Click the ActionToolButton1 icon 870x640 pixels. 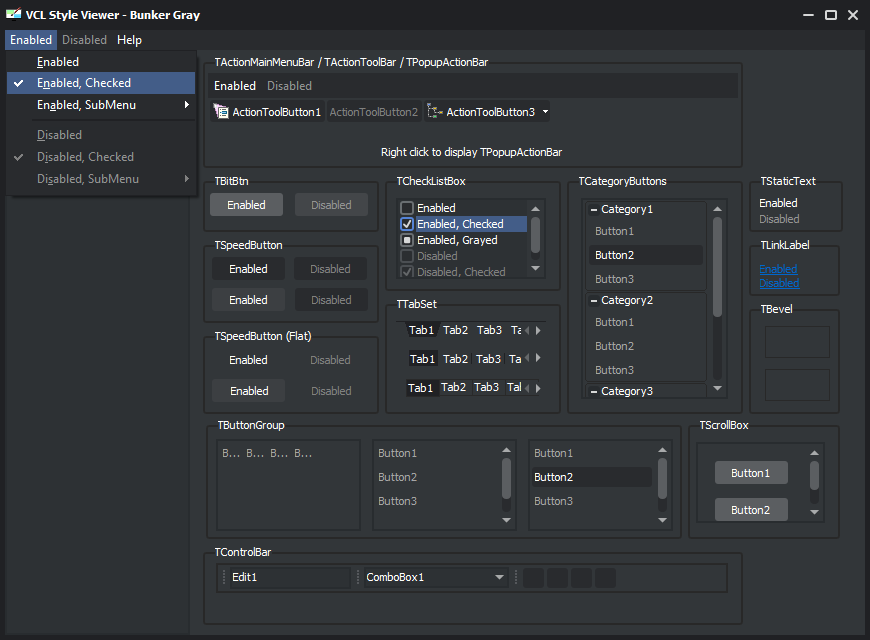(x=221, y=112)
